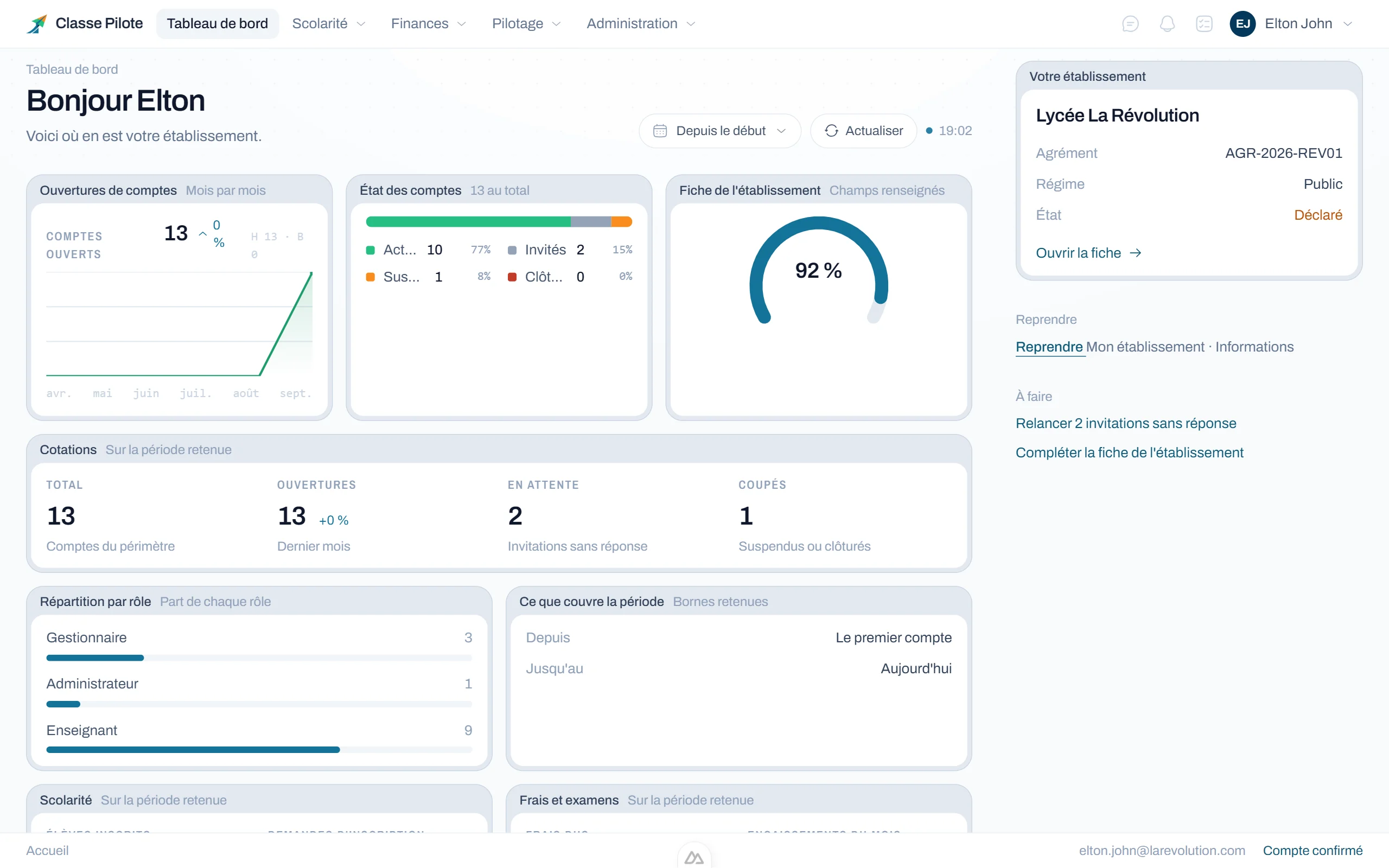
Task: Click the Déclaré state value
Action: [x=1318, y=215]
